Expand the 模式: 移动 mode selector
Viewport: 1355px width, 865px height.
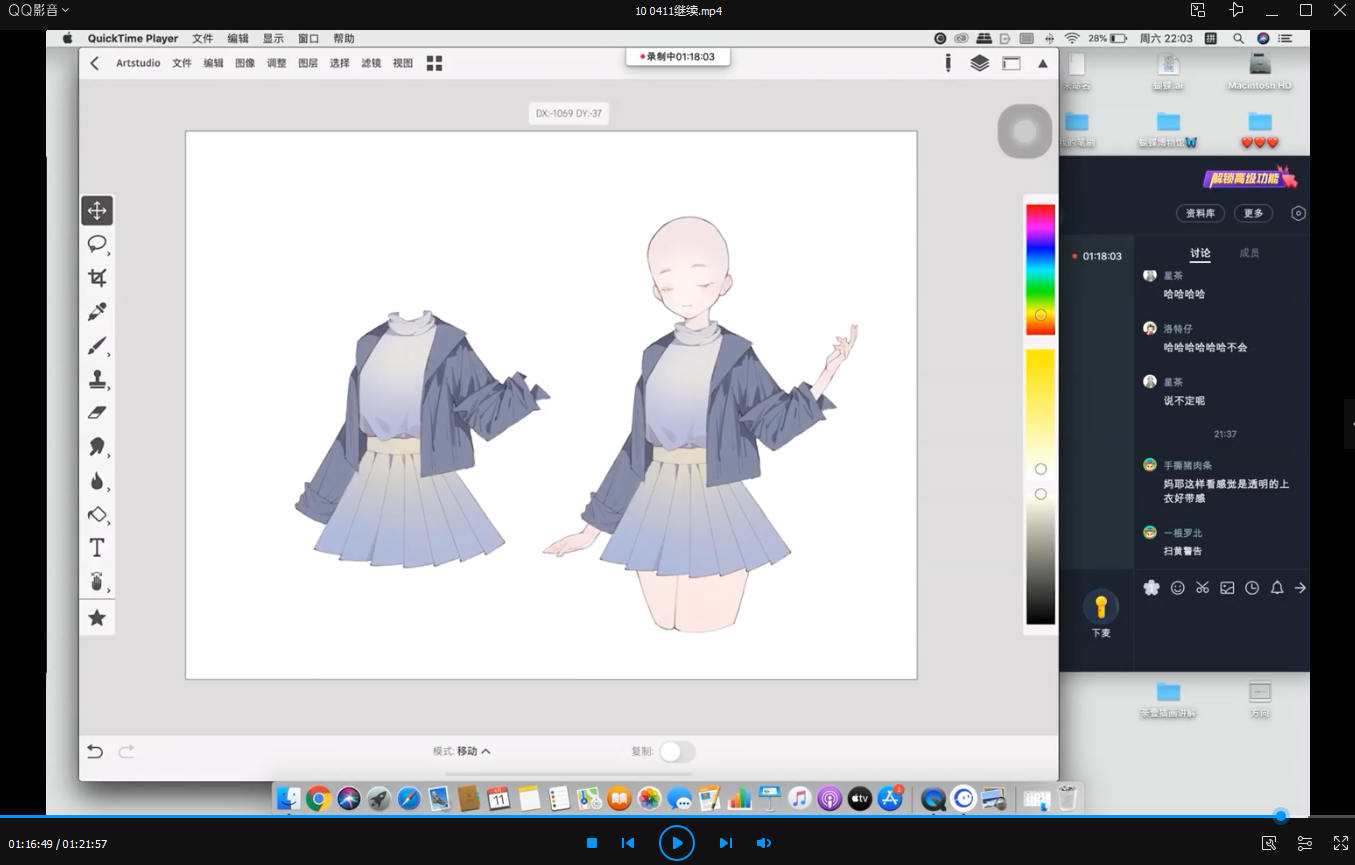pyautogui.click(x=462, y=751)
